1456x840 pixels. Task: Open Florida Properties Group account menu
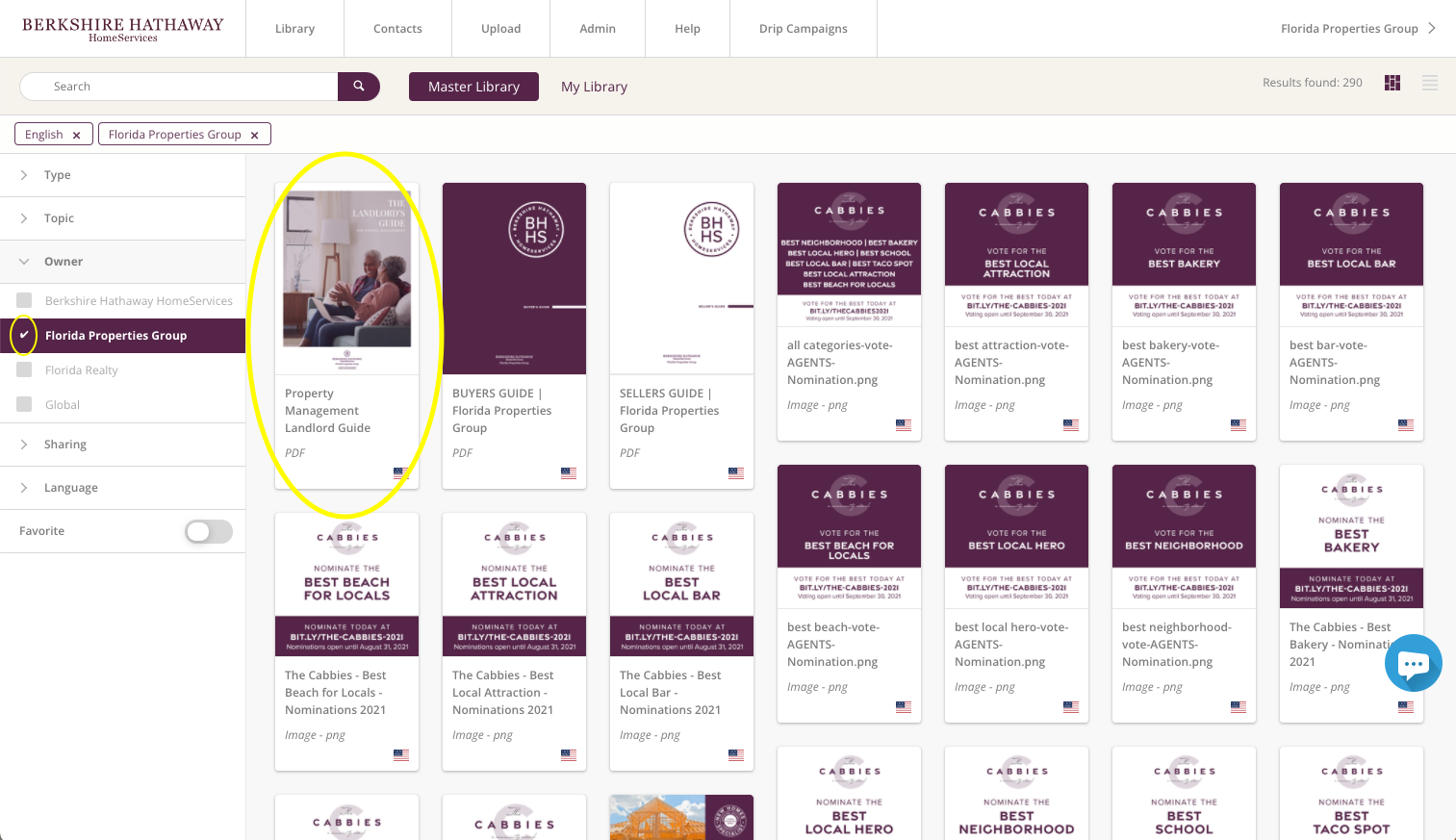click(1358, 29)
